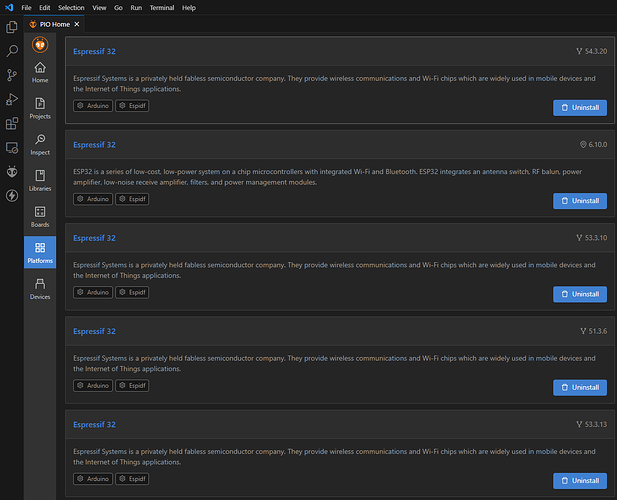Open the Terminal menu
The height and width of the screenshot is (500, 617).
(162, 7)
